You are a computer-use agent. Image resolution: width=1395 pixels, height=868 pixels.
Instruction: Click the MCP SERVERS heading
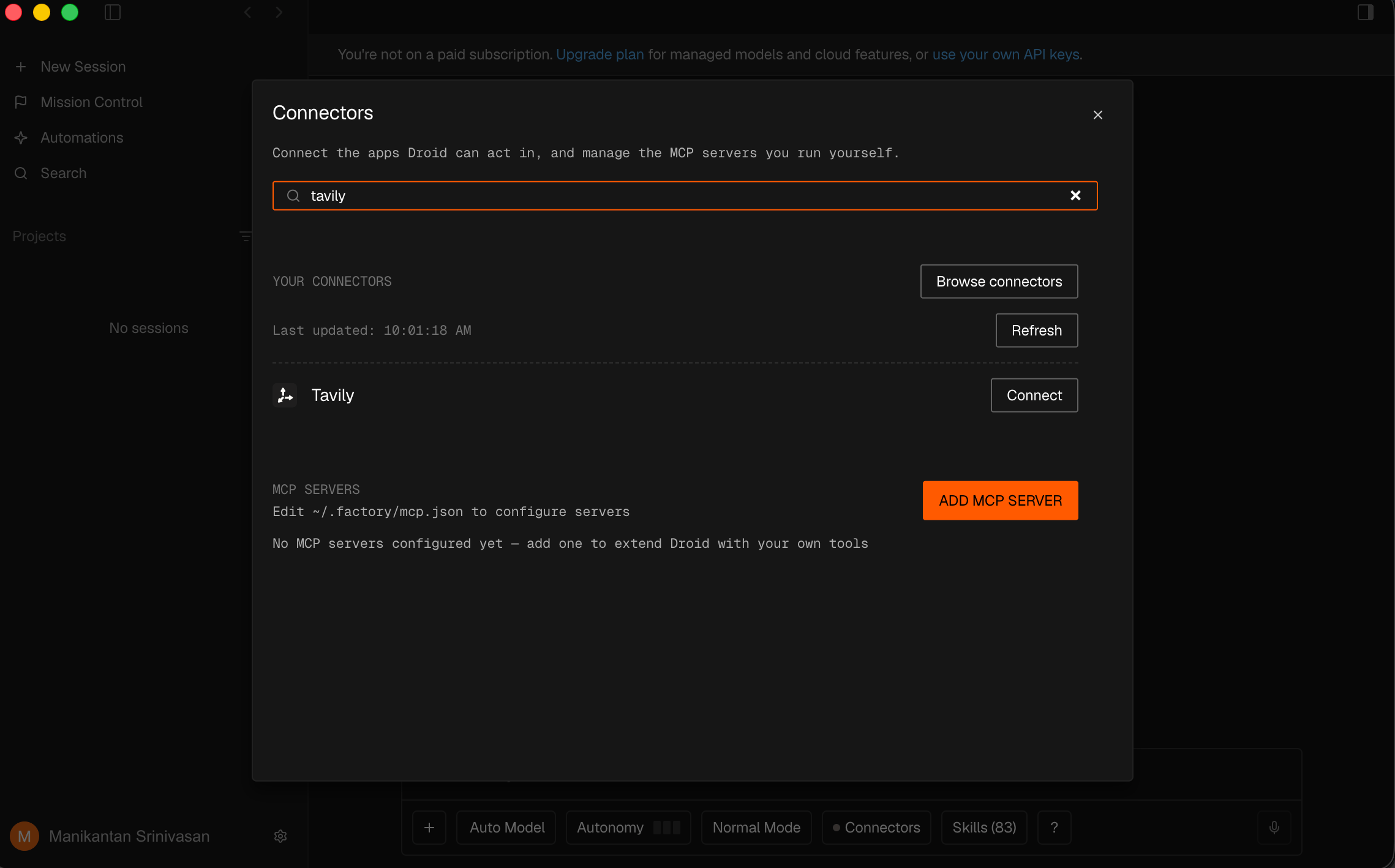point(316,489)
